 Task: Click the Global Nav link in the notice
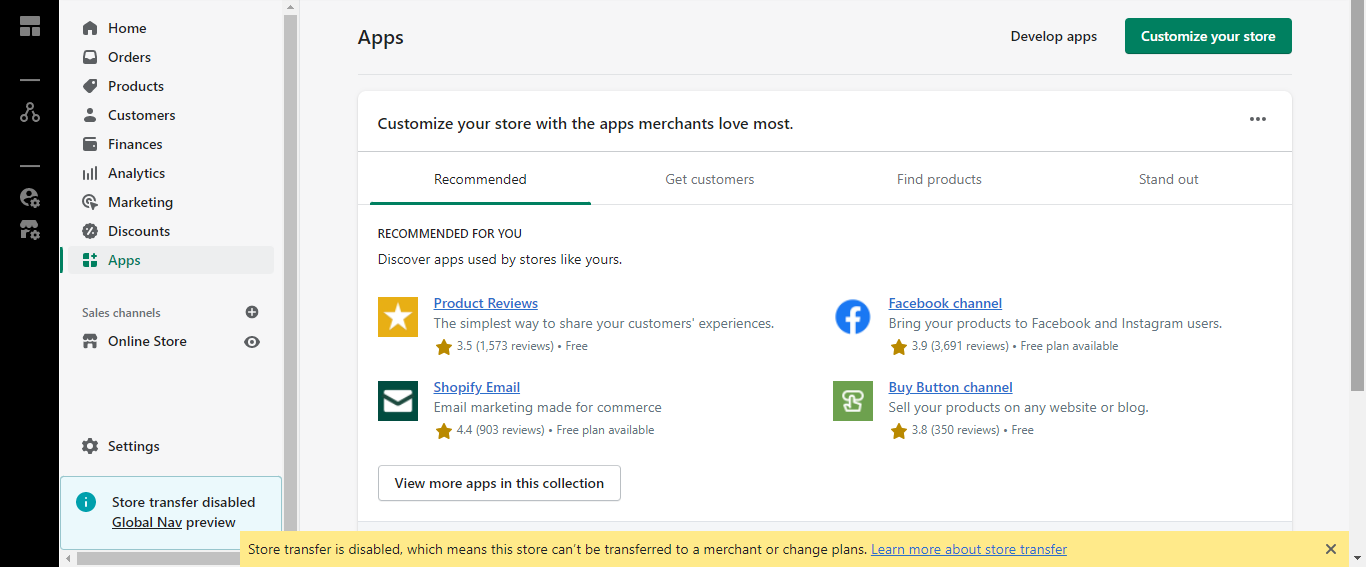click(x=147, y=522)
